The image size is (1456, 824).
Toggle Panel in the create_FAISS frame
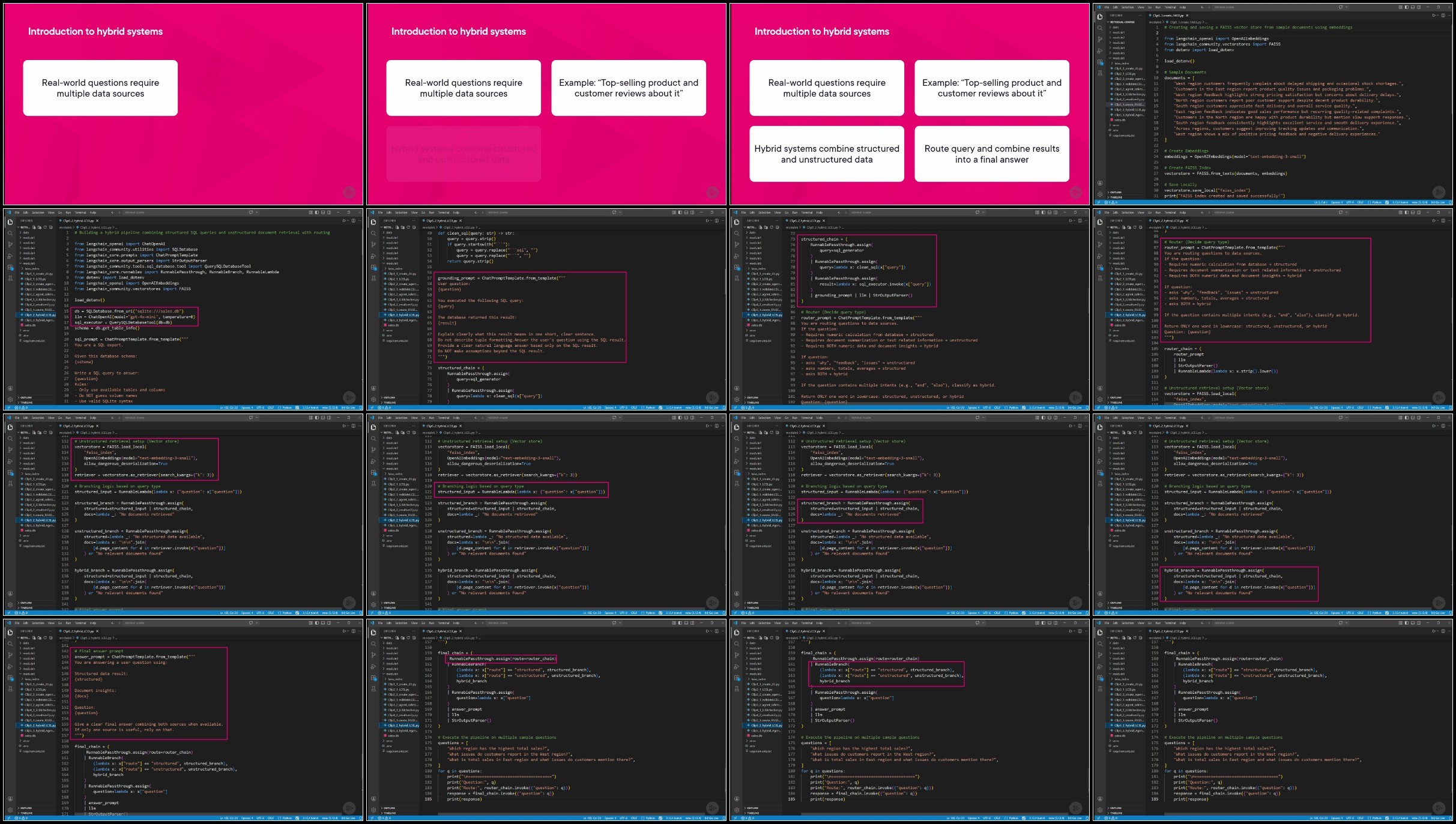1413,7
